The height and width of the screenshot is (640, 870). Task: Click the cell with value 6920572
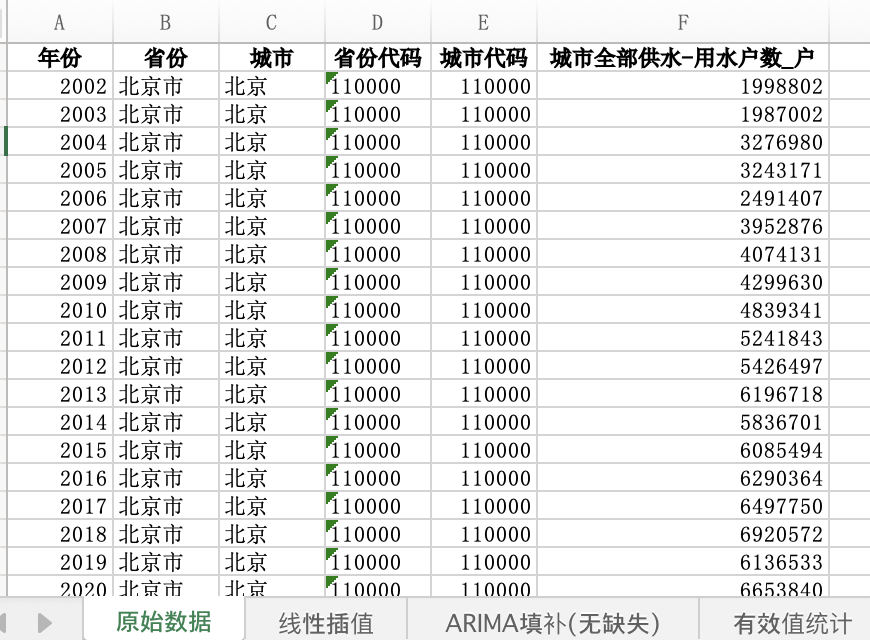tap(682, 534)
